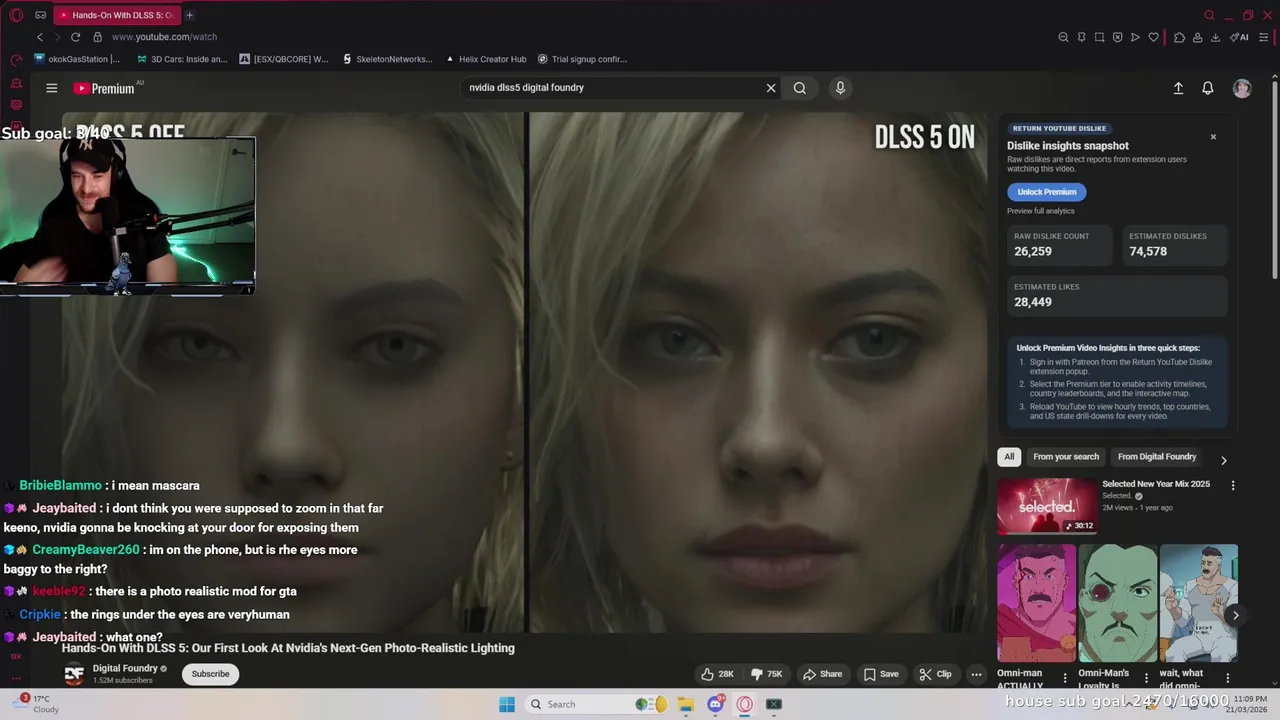
Task: Open options for Selected New Year Mix
Action: [x=1232, y=485]
